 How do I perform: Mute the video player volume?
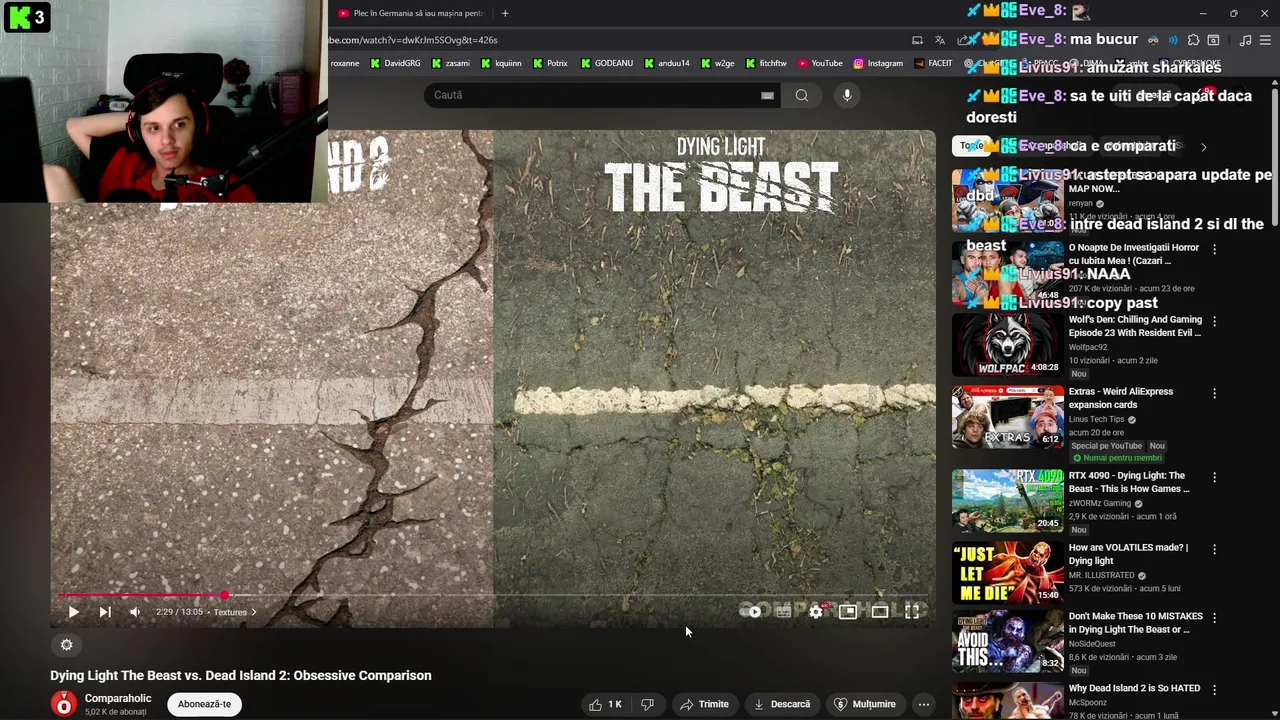tap(135, 612)
